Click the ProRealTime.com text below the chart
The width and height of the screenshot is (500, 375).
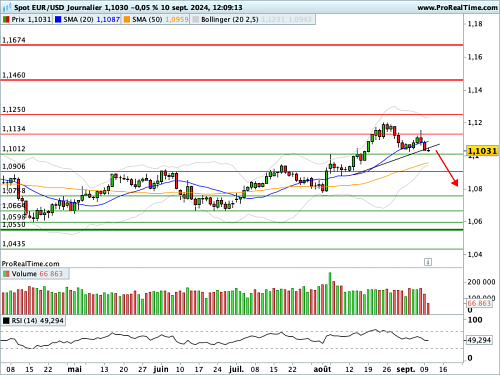[30, 264]
